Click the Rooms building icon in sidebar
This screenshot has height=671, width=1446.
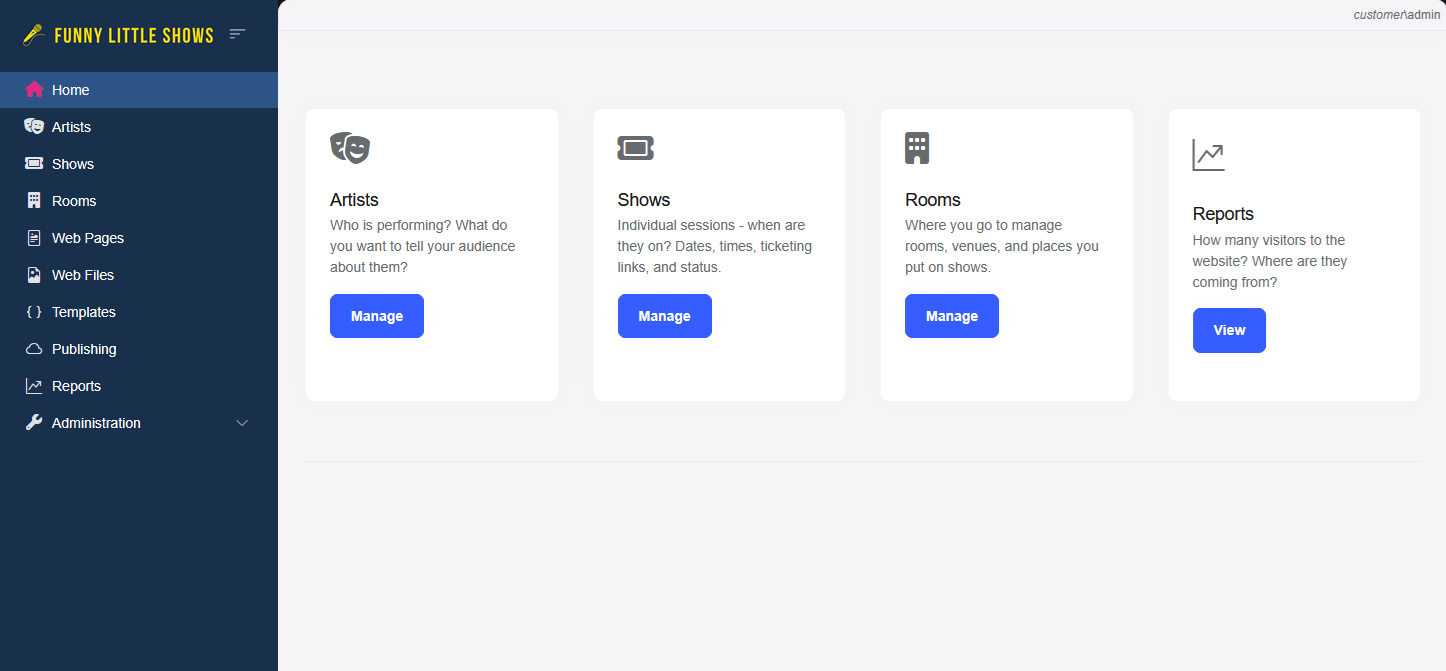tap(34, 200)
